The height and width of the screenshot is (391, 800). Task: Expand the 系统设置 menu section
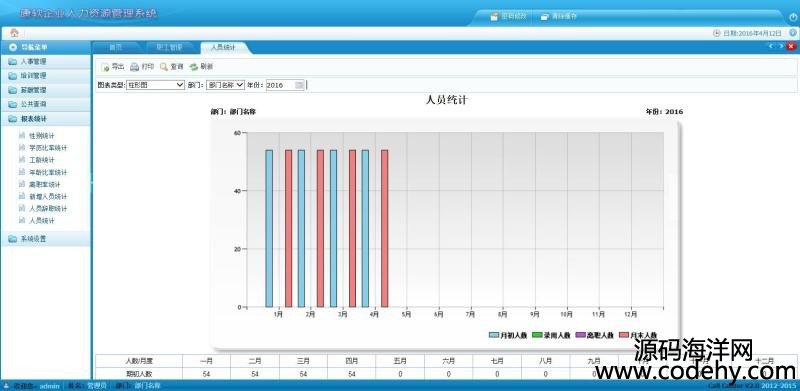45,238
